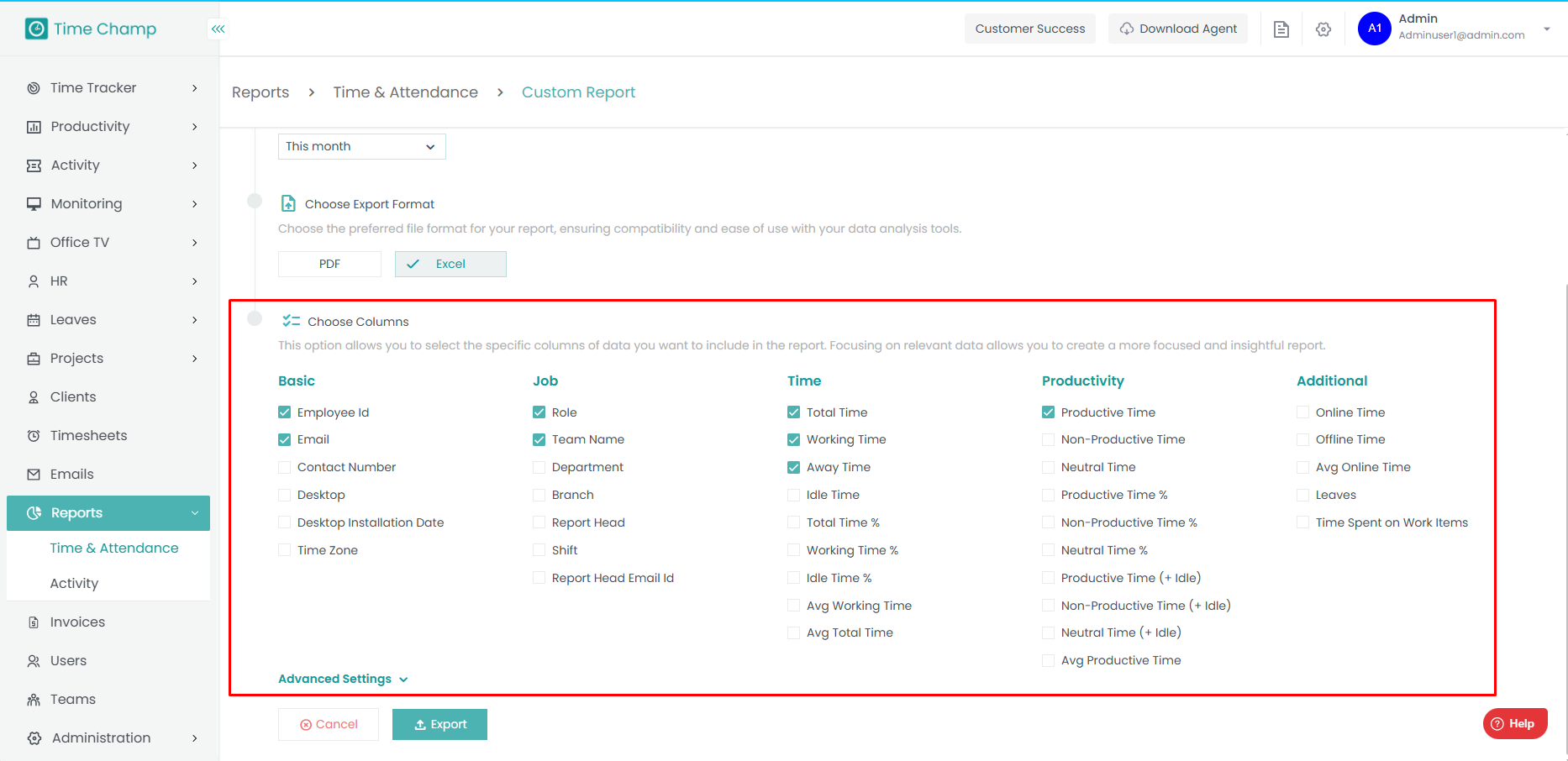This screenshot has height=761, width=1568.
Task: Uncheck the Team Name column
Action: click(x=539, y=439)
